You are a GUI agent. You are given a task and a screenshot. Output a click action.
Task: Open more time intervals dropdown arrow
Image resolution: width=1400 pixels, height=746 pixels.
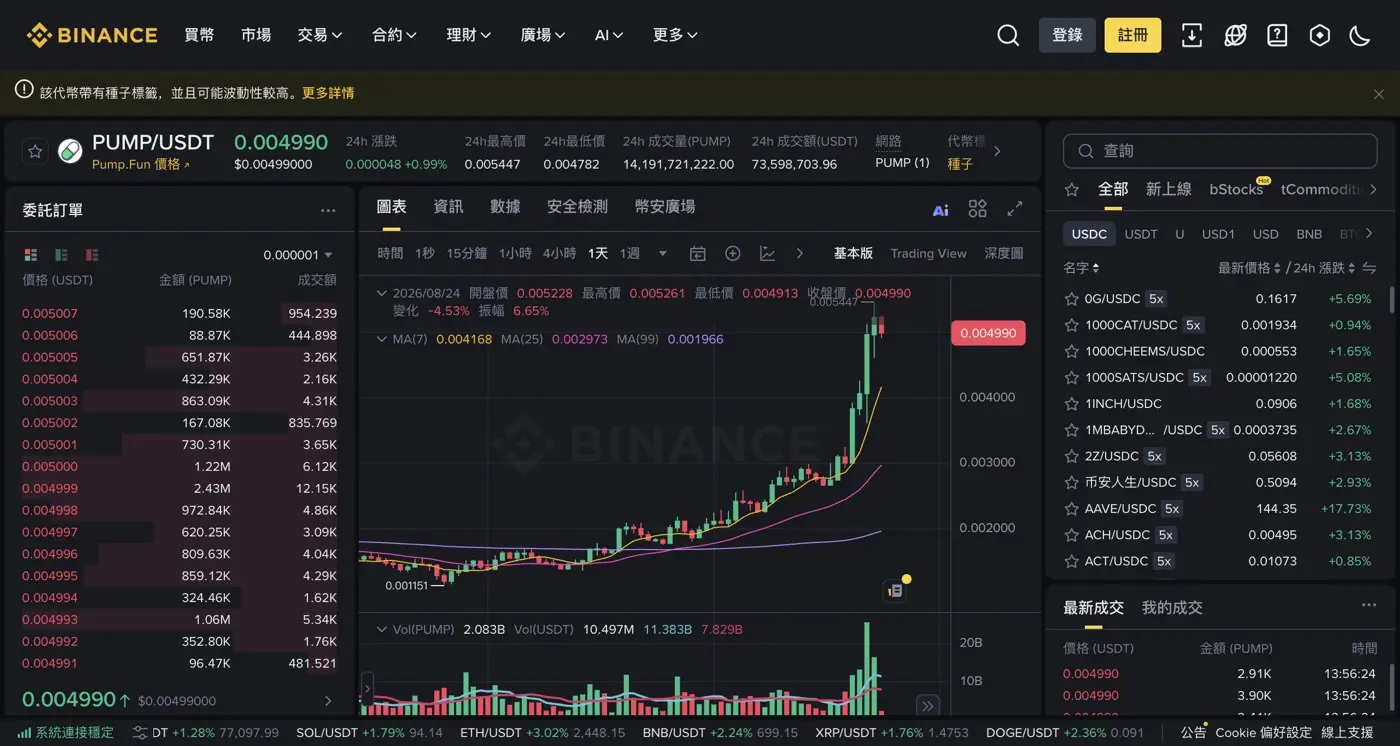coord(662,254)
